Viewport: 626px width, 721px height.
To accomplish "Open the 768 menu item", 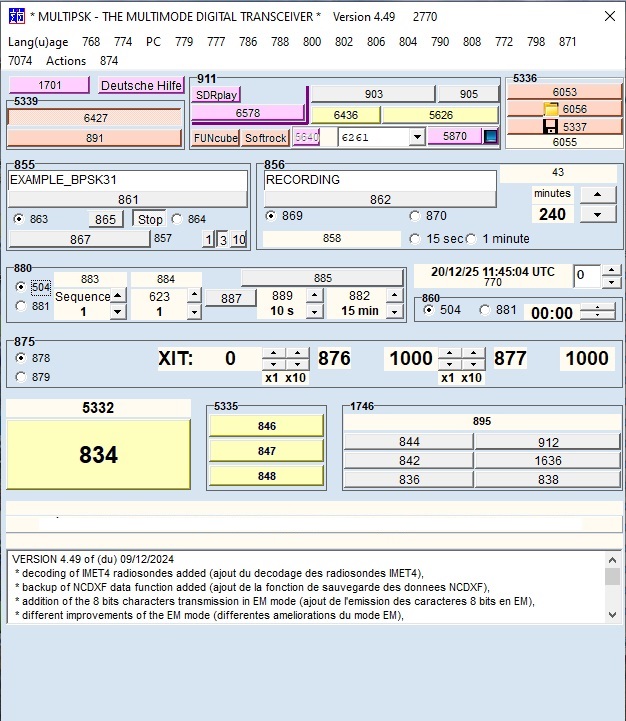I will point(91,42).
